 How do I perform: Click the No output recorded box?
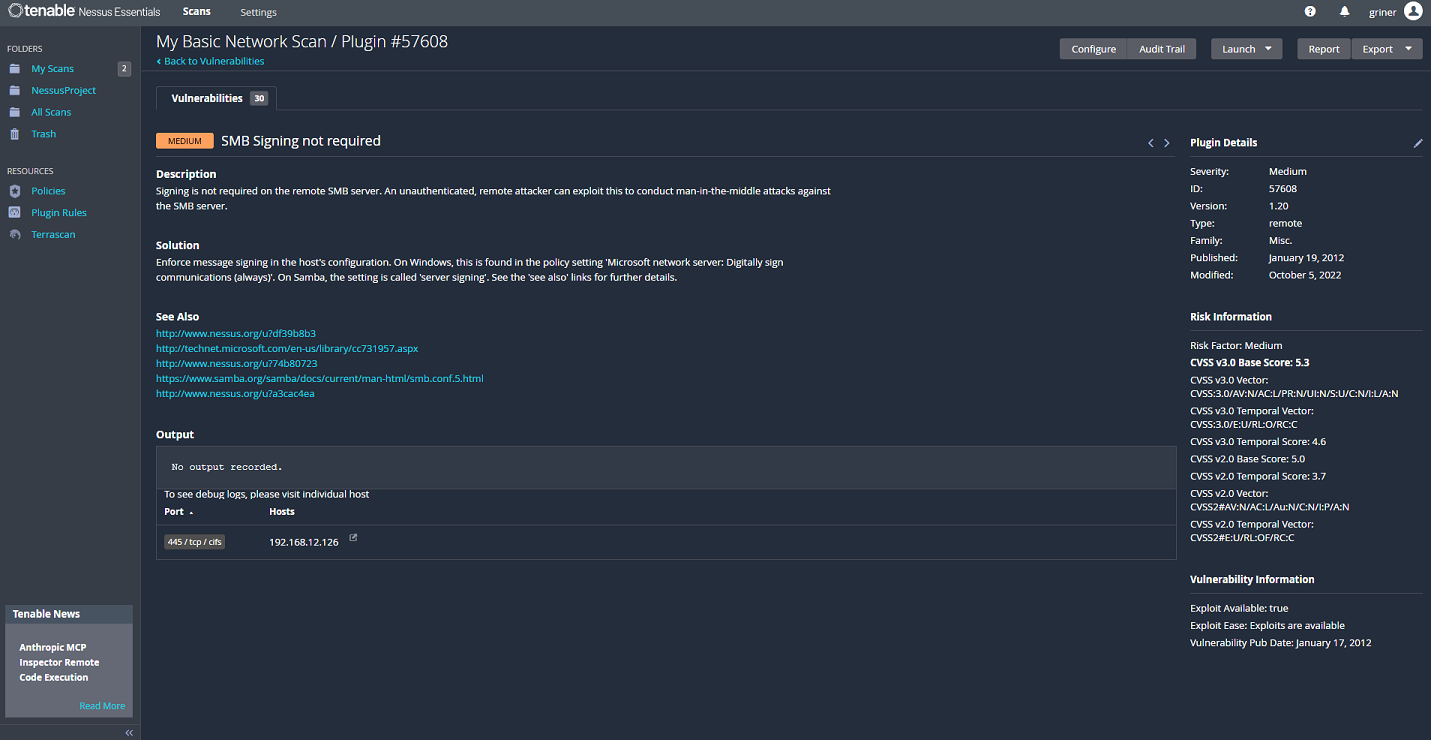(666, 467)
